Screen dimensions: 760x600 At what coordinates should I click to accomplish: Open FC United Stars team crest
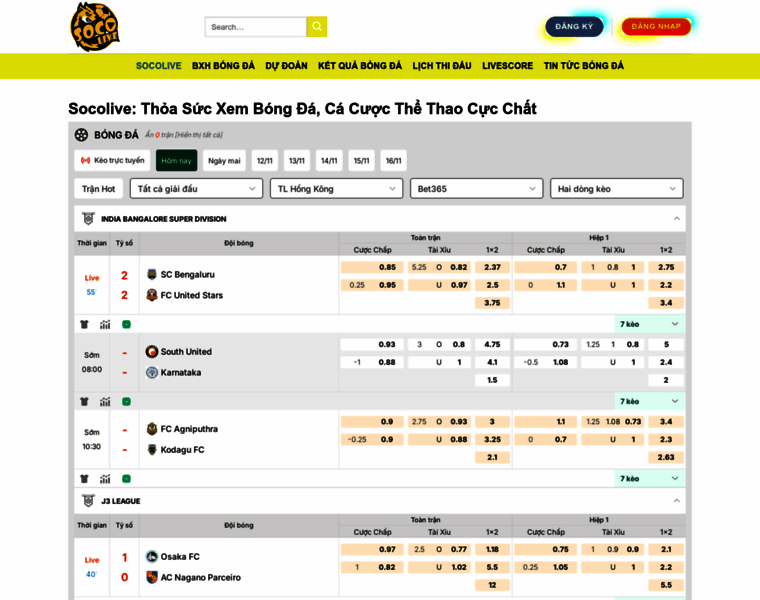click(x=152, y=295)
